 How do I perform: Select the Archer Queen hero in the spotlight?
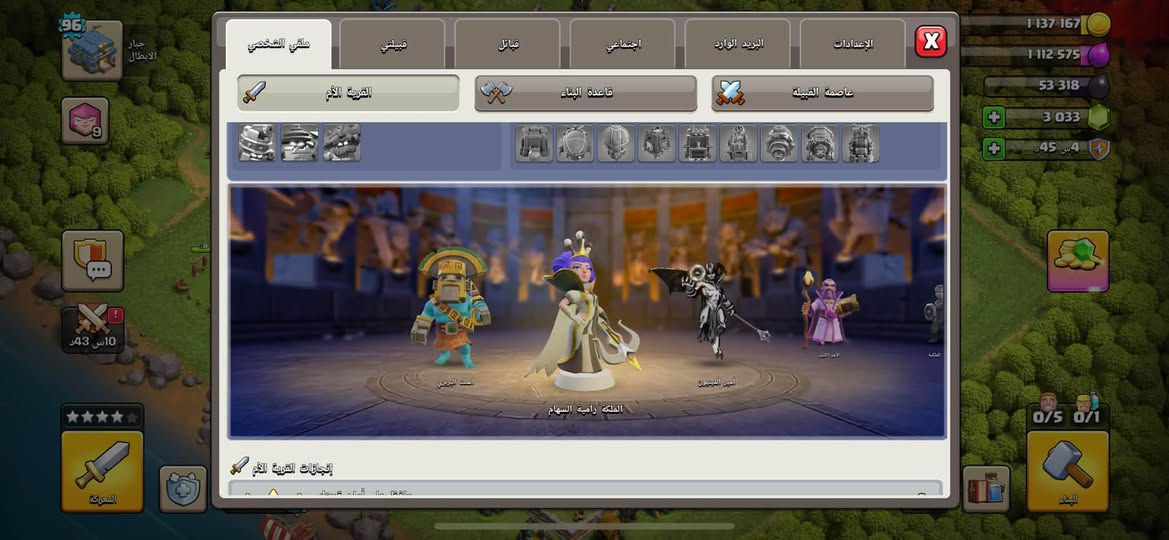(x=586, y=313)
